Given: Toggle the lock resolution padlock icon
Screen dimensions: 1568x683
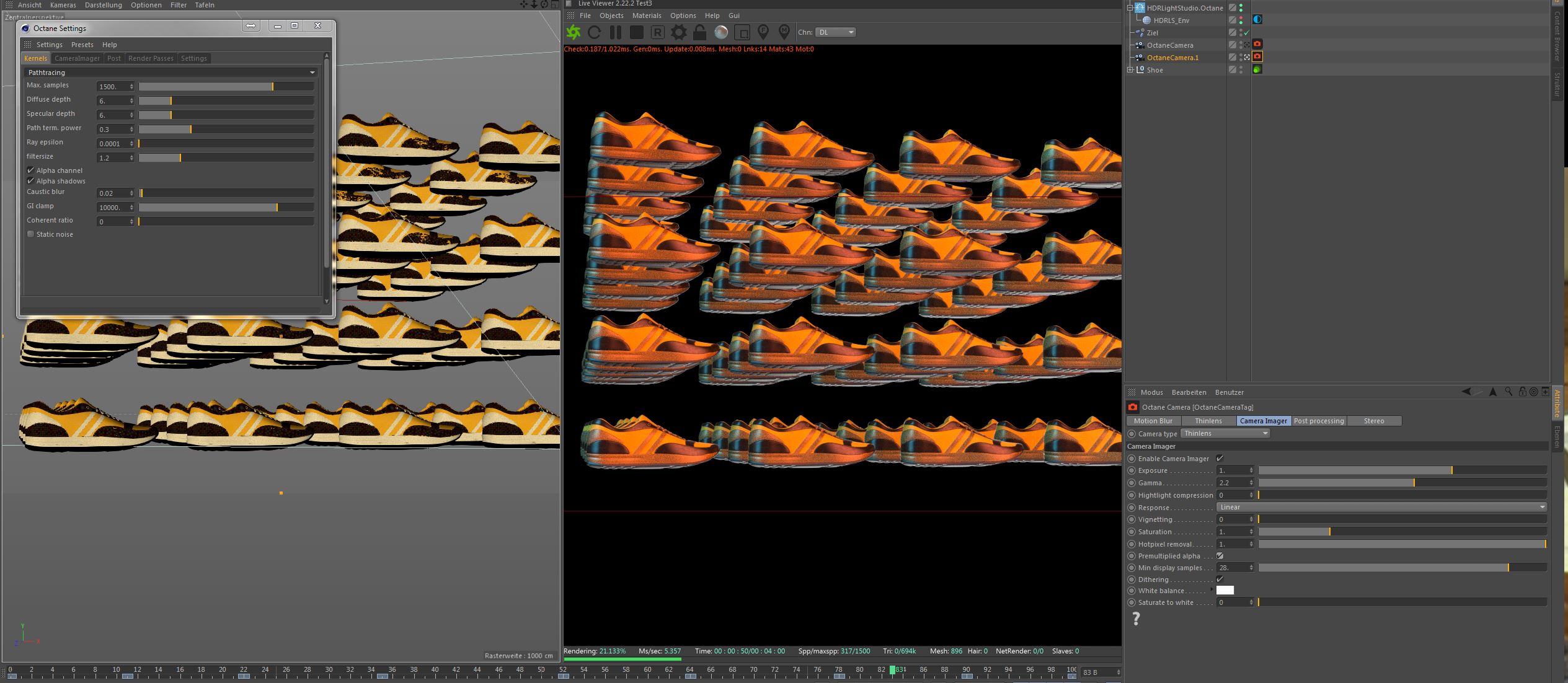Looking at the screenshot, I should click(700, 32).
